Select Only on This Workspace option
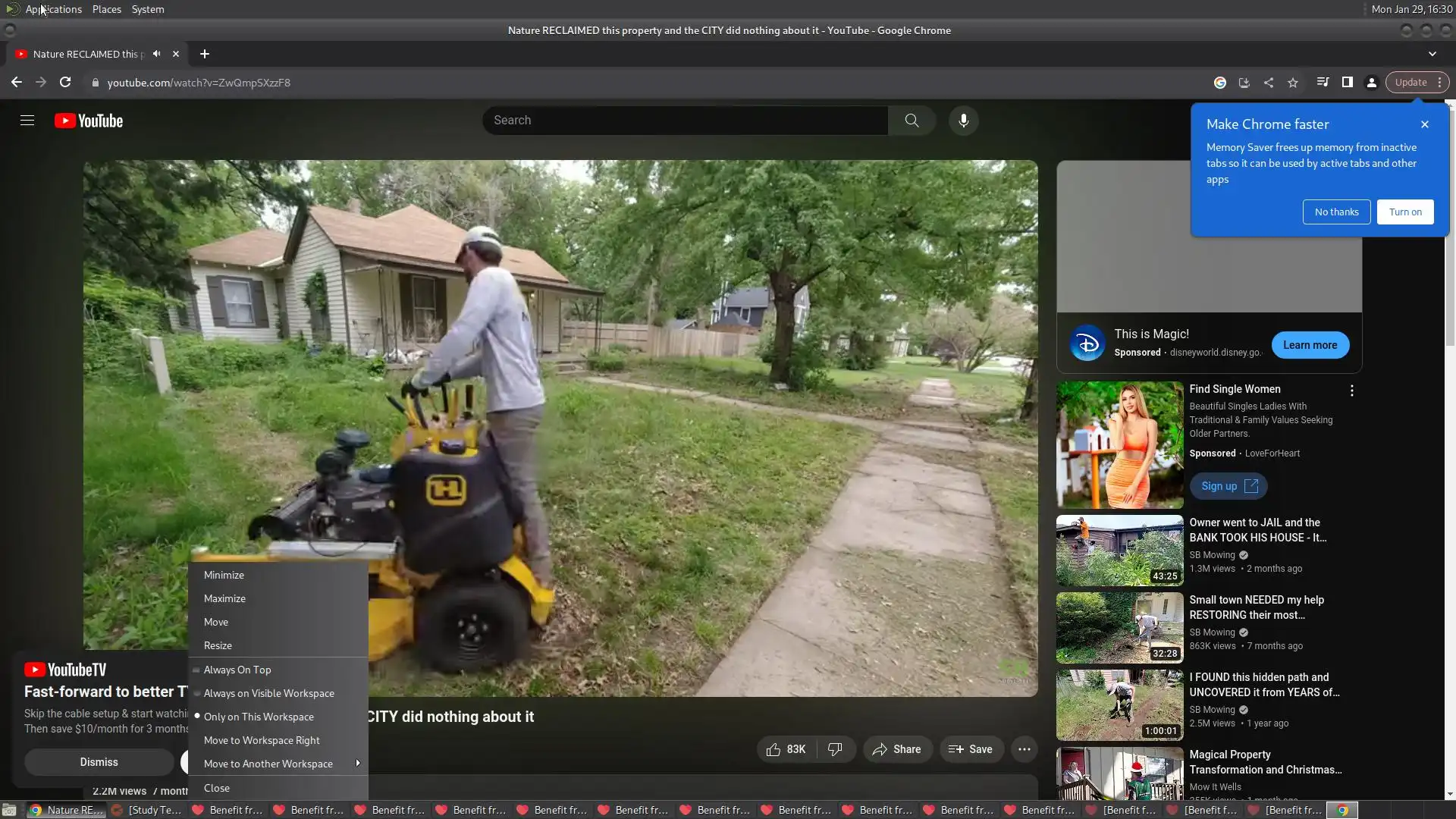 point(259,717)
